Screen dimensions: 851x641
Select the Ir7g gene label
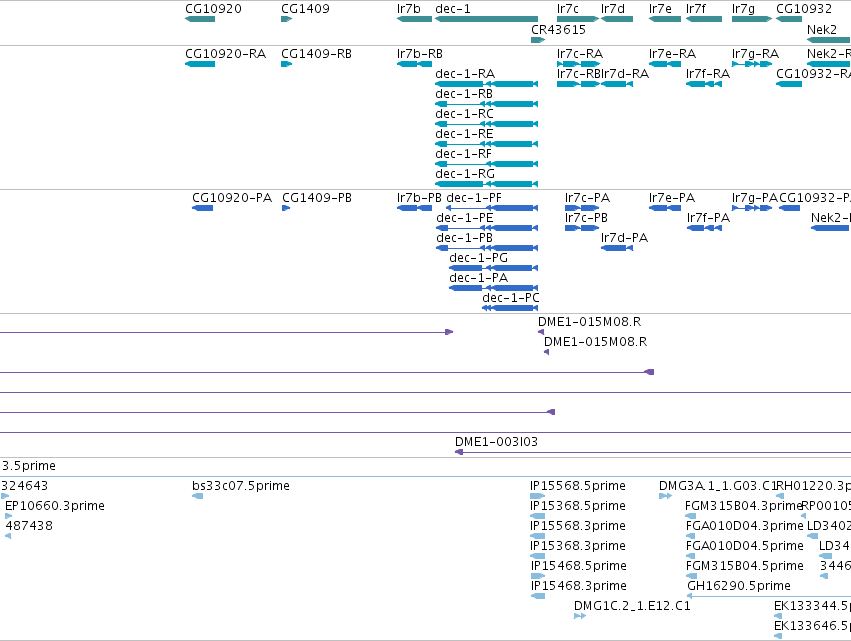743,9
